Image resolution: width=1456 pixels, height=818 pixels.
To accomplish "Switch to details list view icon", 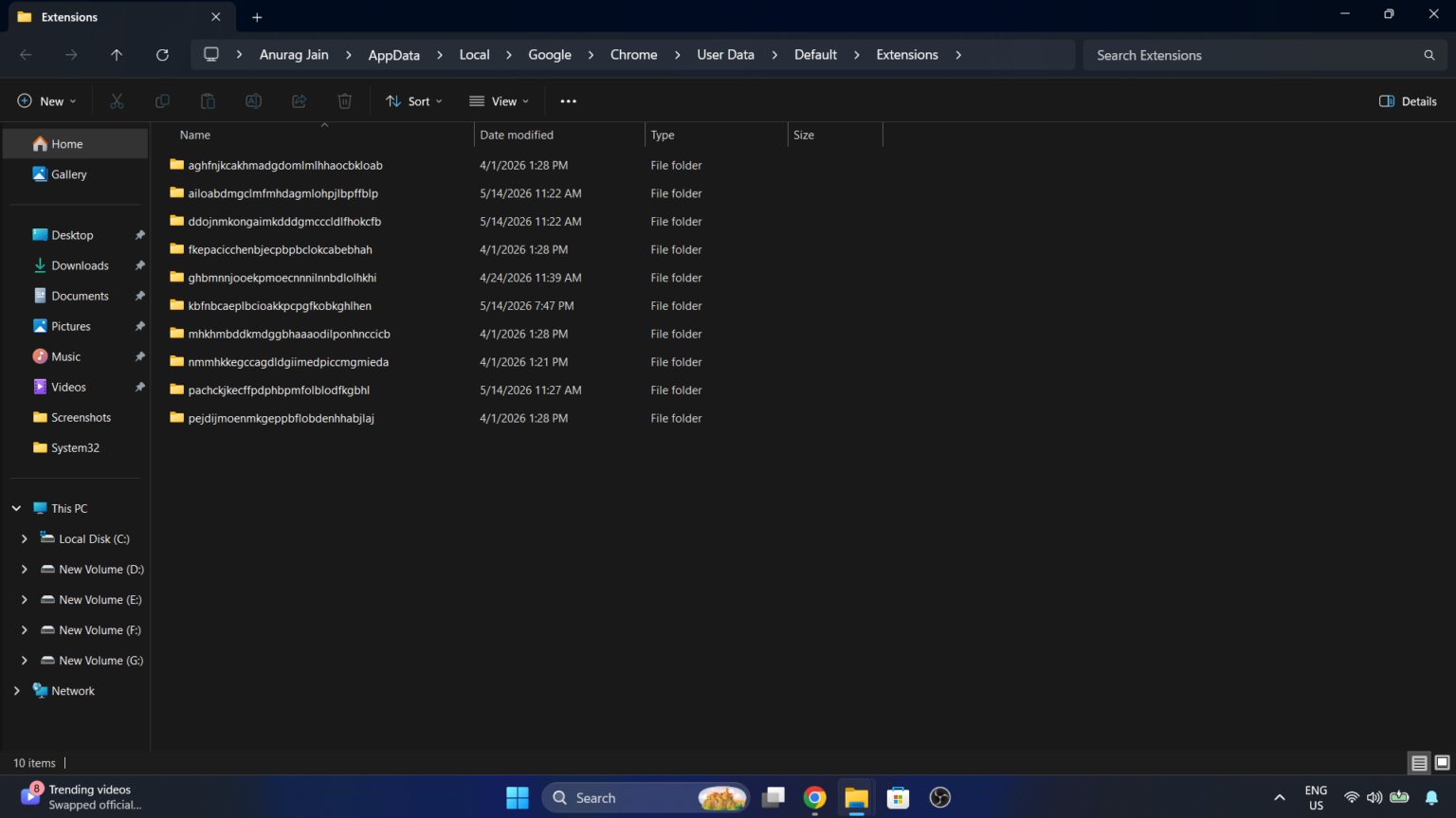I will 1419,763.
